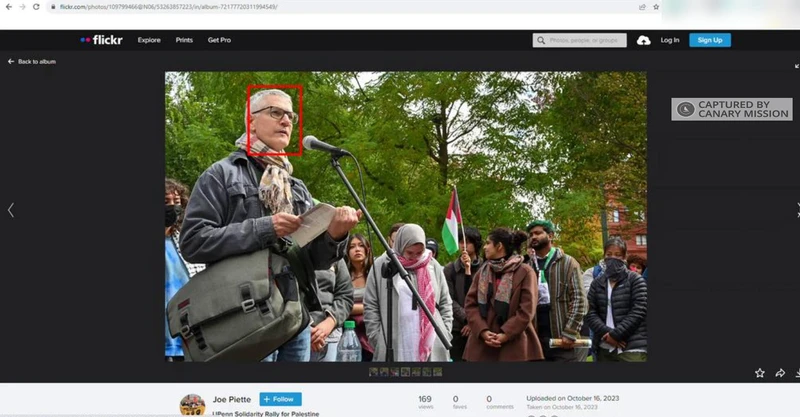This screenshot has width=800, height=417.
Task: Reload the page in the browser
Action: click(36, 7)
